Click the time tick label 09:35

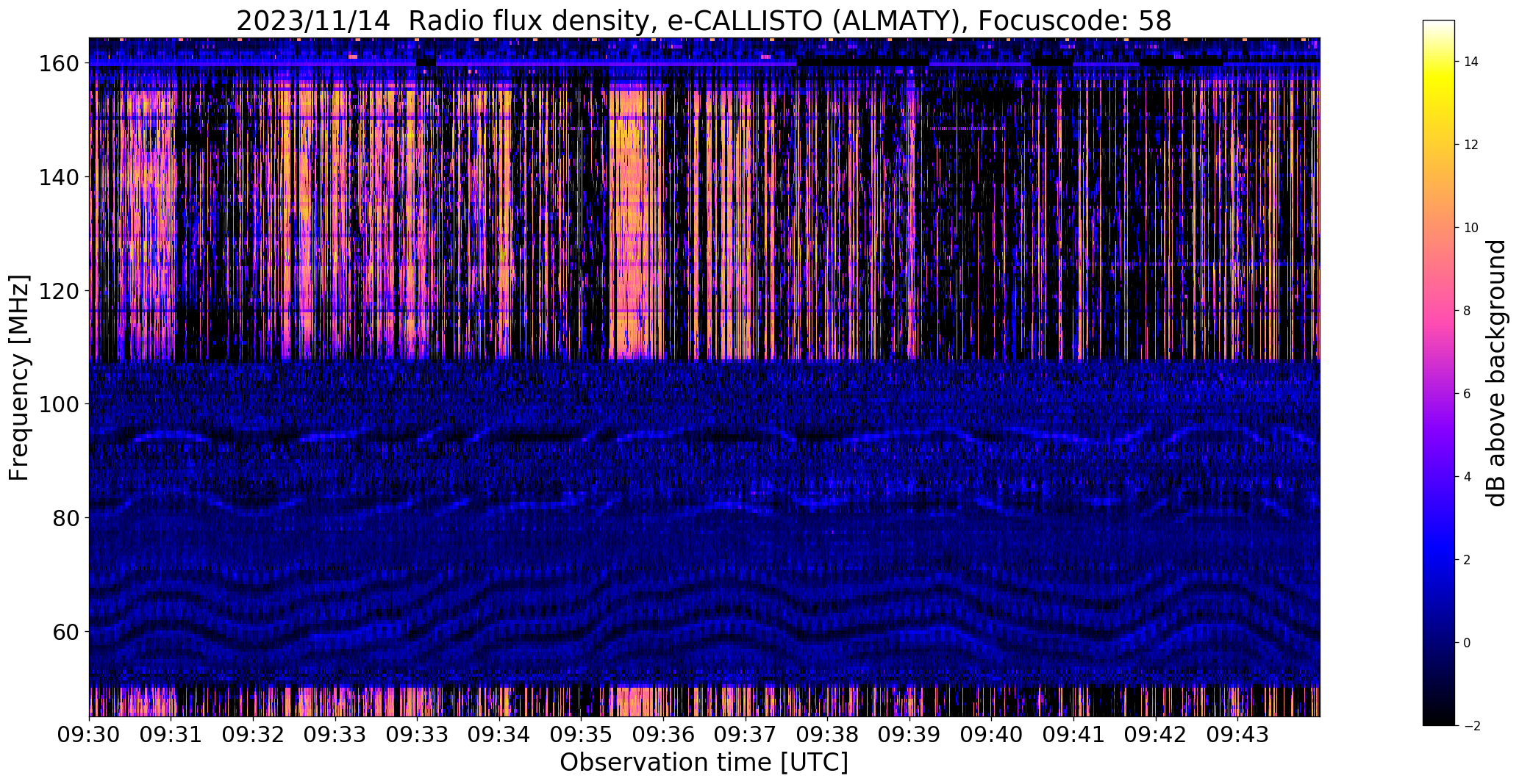click(x=581, y=735)
